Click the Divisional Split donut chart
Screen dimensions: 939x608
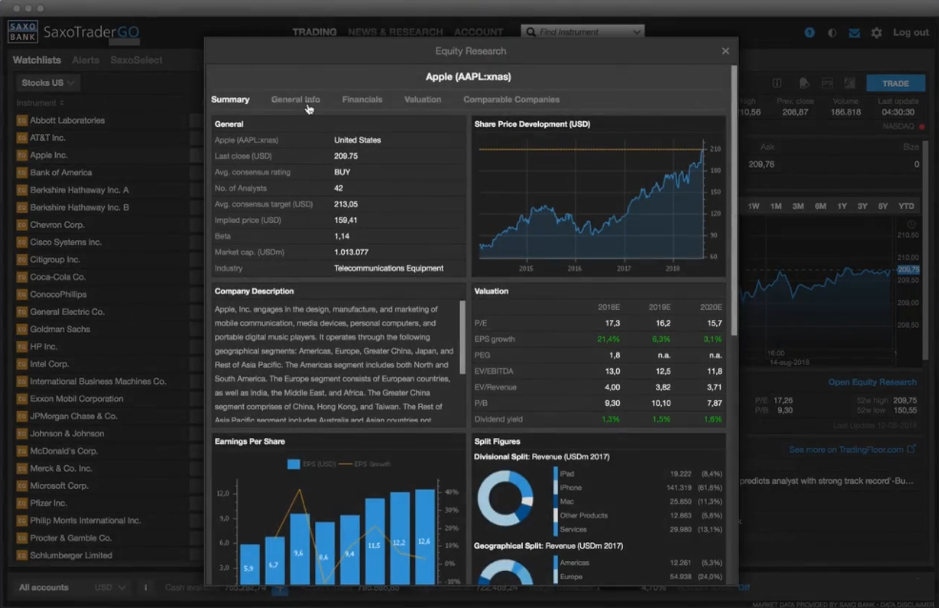tap(505, 498)
